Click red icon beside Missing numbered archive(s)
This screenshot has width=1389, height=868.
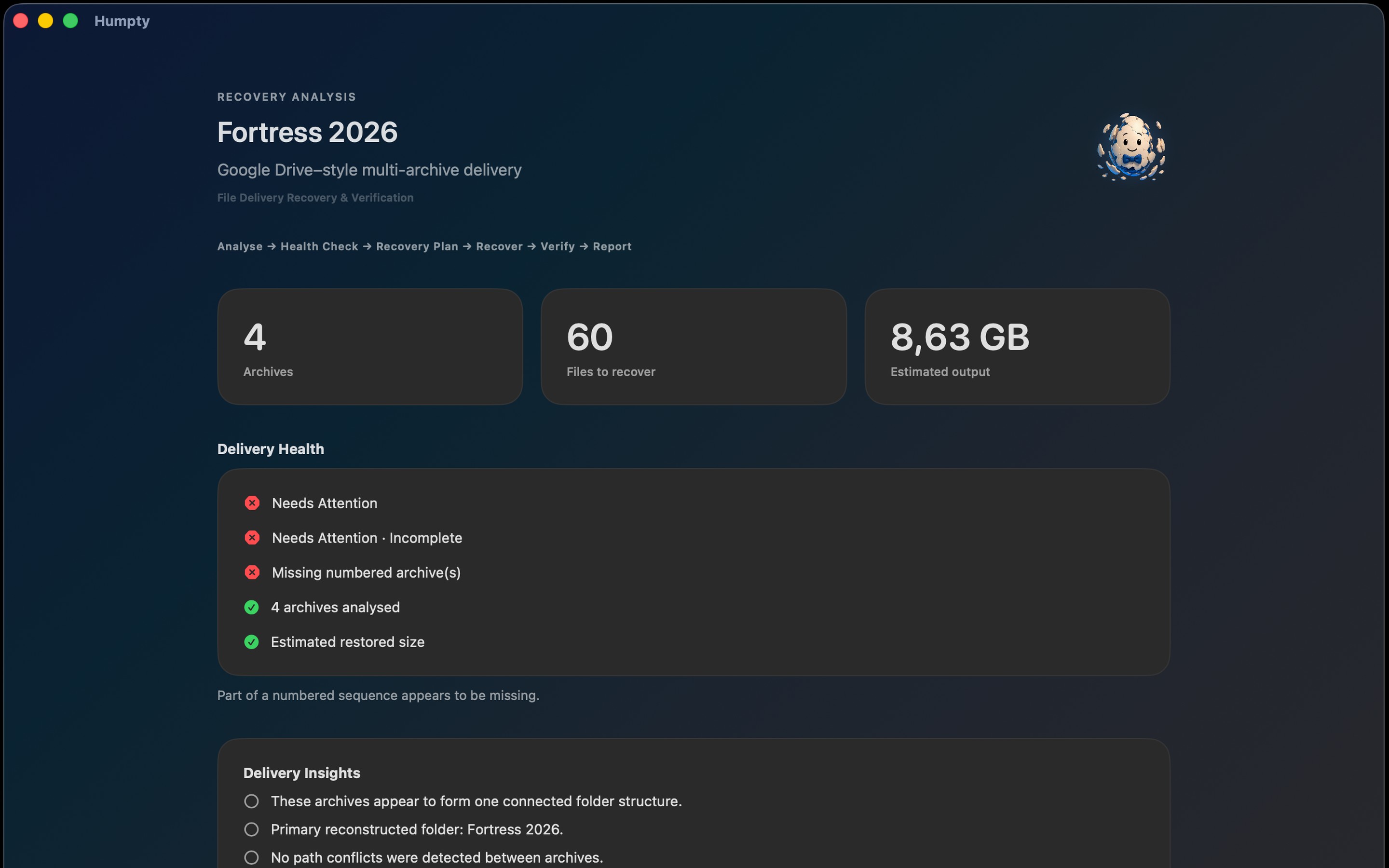[x=252, y=572]
